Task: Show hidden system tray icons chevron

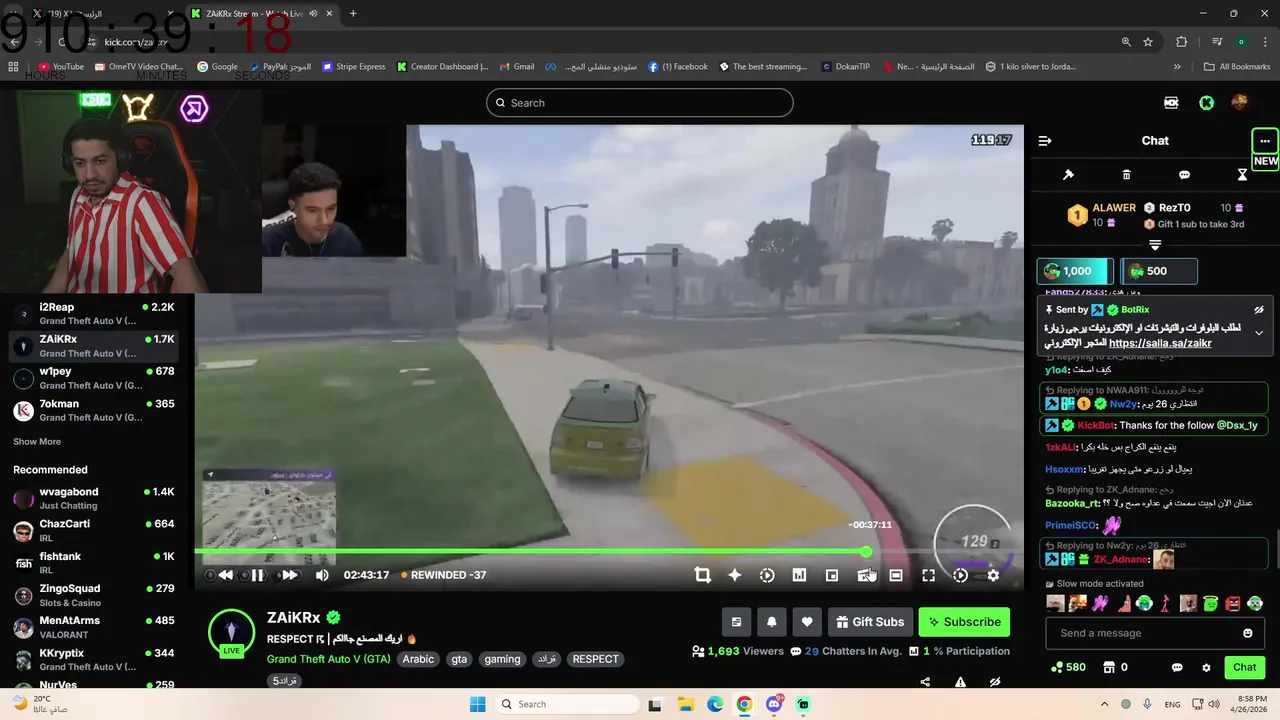Action: click(x=1104, y=704)
